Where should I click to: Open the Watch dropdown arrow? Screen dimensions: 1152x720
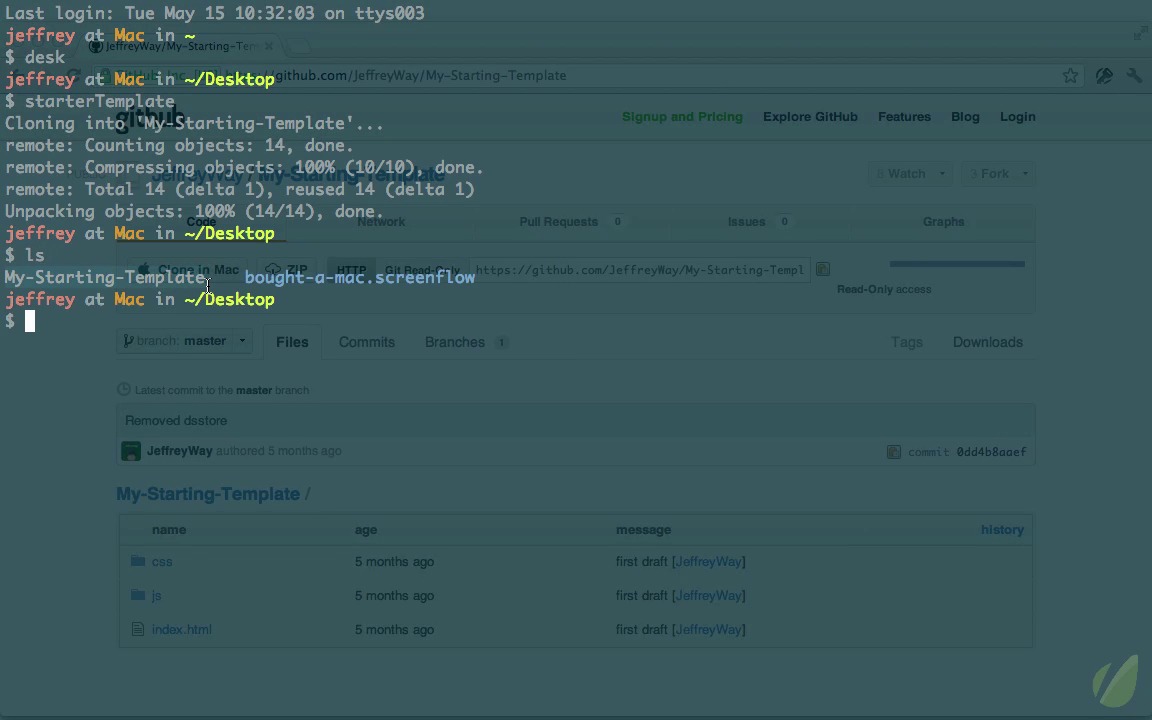click(942, 174)
